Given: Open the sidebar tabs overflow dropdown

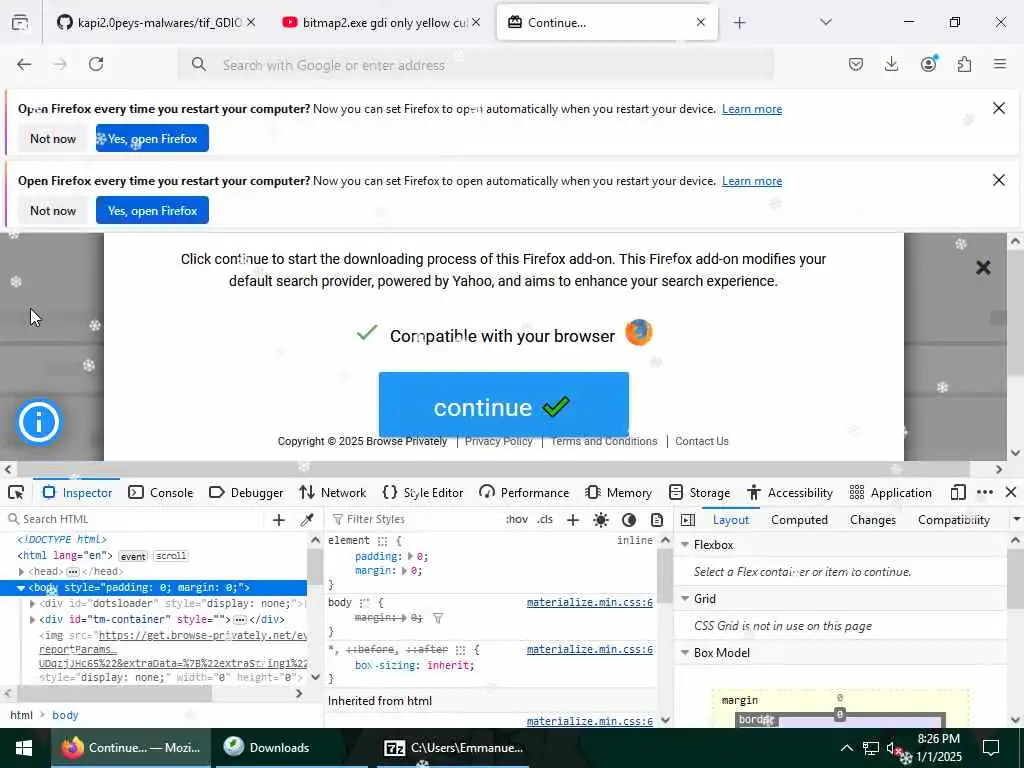Looking at the screenshot, I should click(x=1016, y=520).
